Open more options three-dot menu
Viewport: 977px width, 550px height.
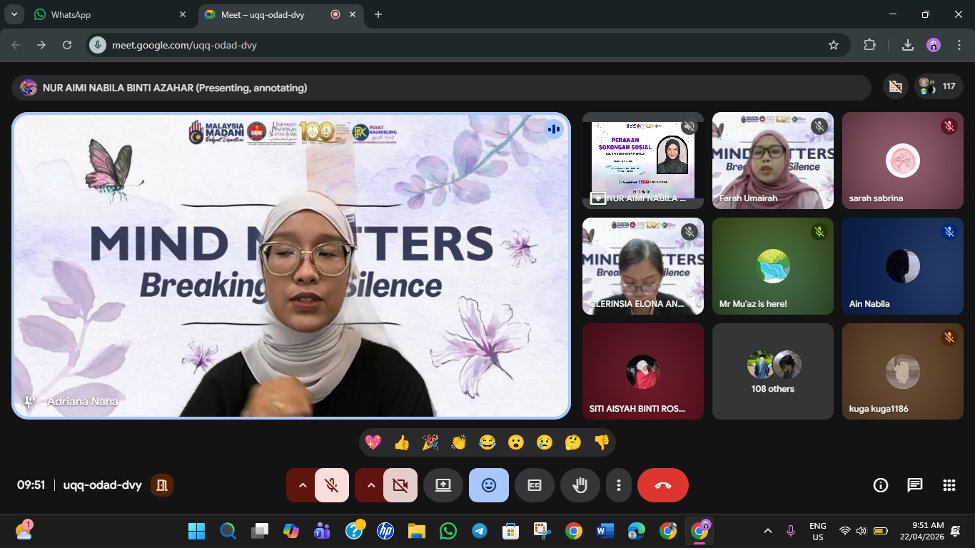point(619,485)
